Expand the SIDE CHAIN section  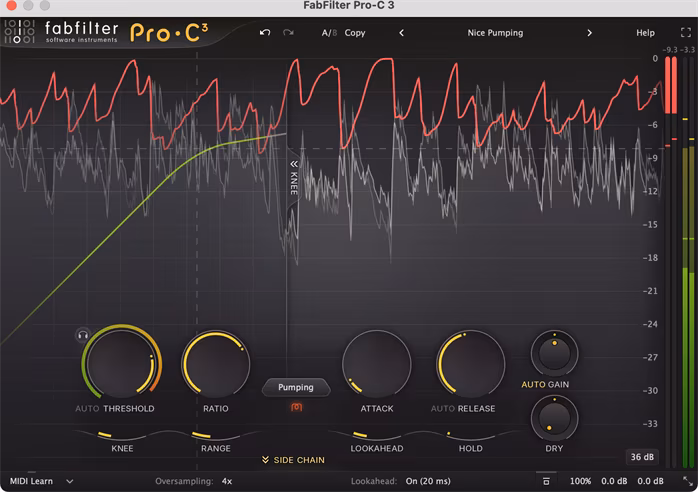coord(293,460)
